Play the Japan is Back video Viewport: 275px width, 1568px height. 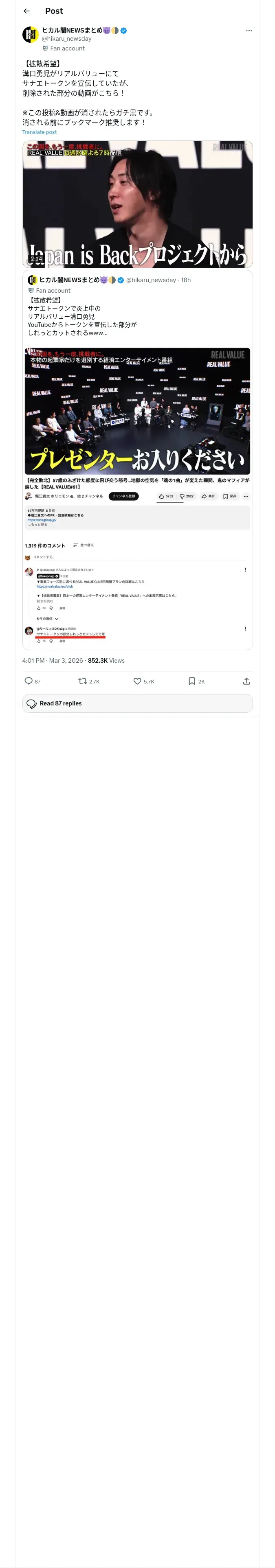pos(137,204)
